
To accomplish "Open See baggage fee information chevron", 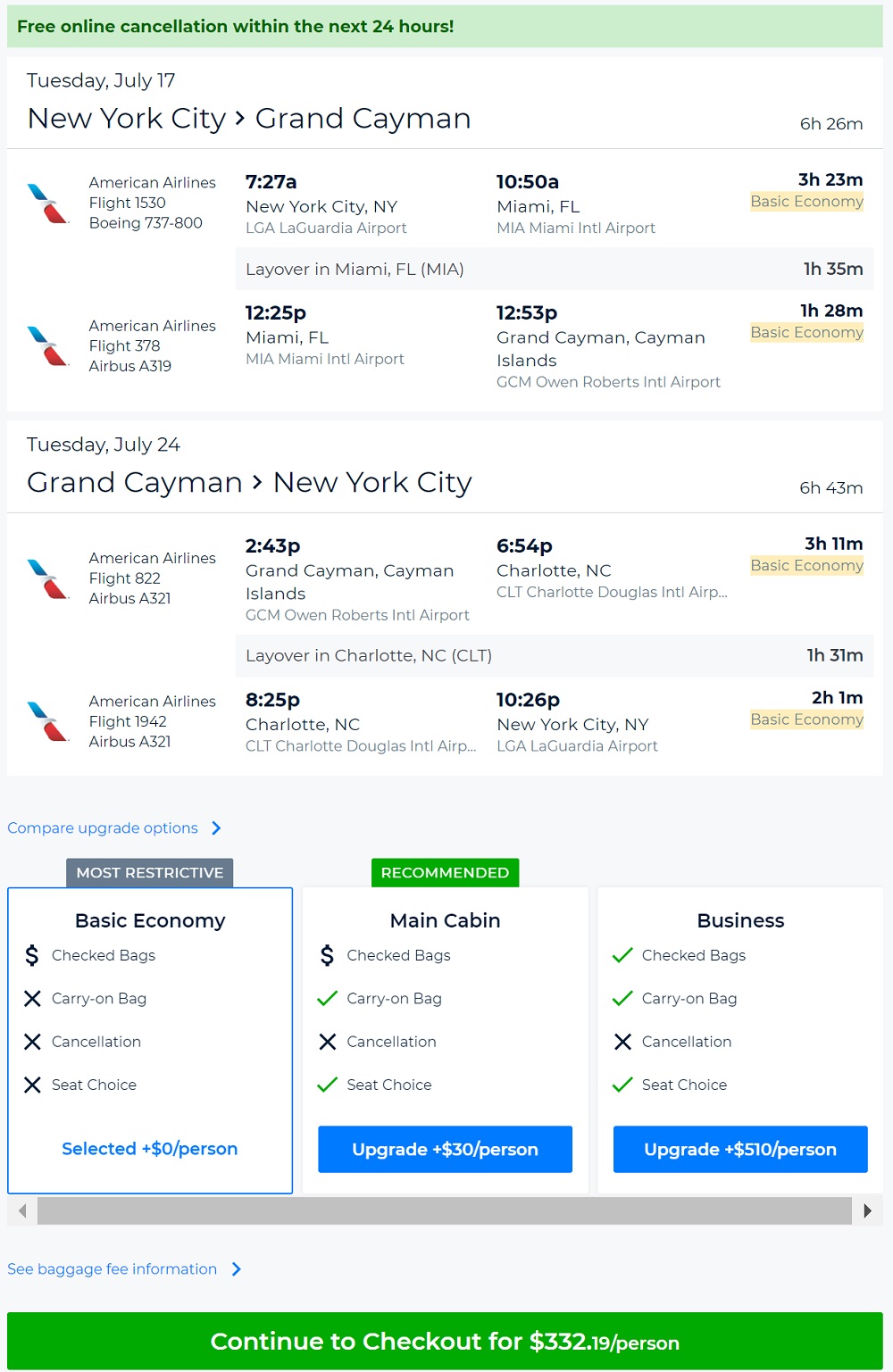I will coord(236,1269).
